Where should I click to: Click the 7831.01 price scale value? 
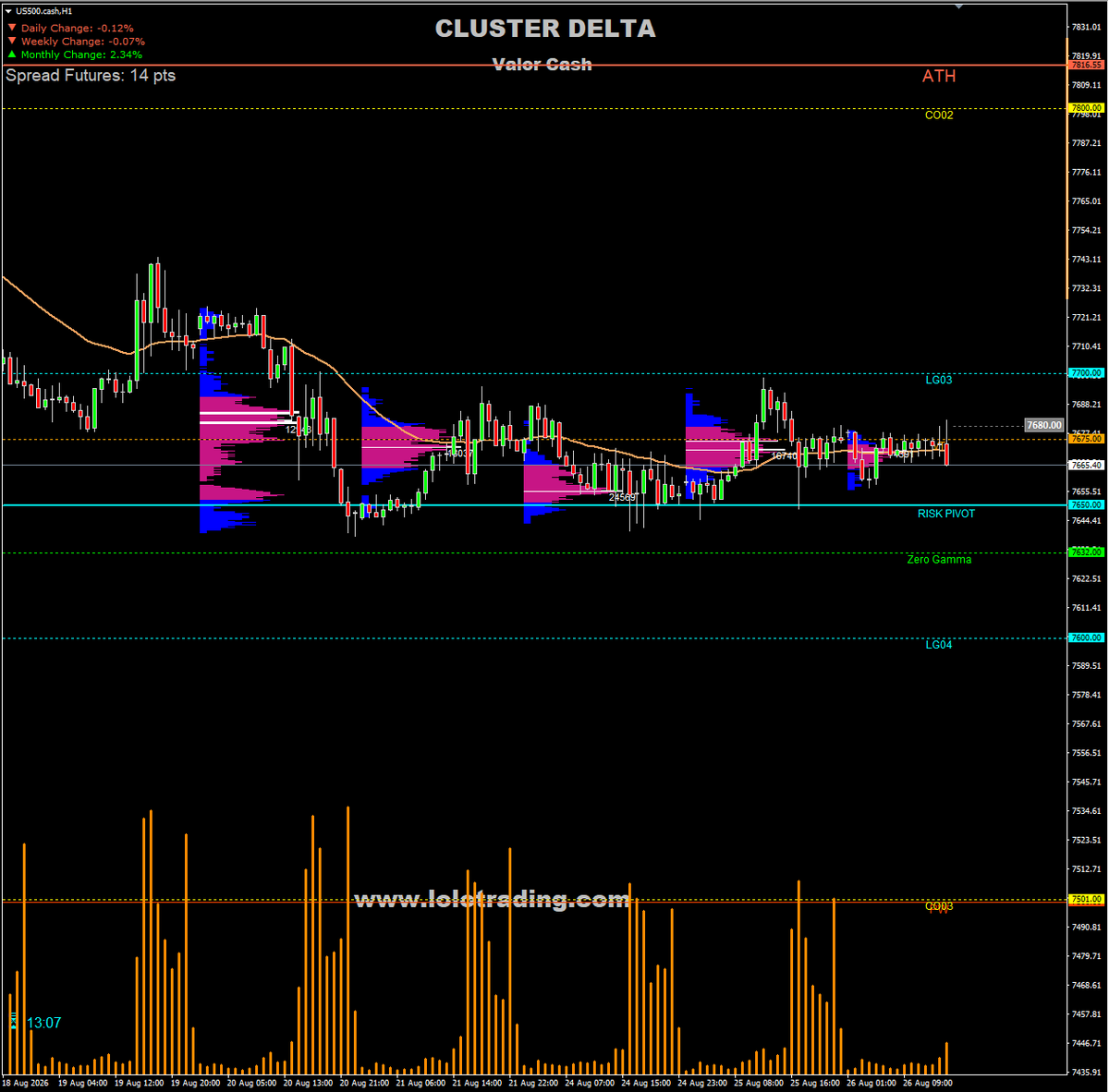(x=1086, y=27)
